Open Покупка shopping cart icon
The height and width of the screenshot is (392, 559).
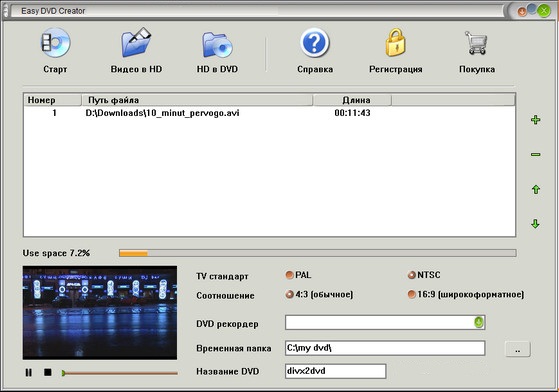pos(476,43)
